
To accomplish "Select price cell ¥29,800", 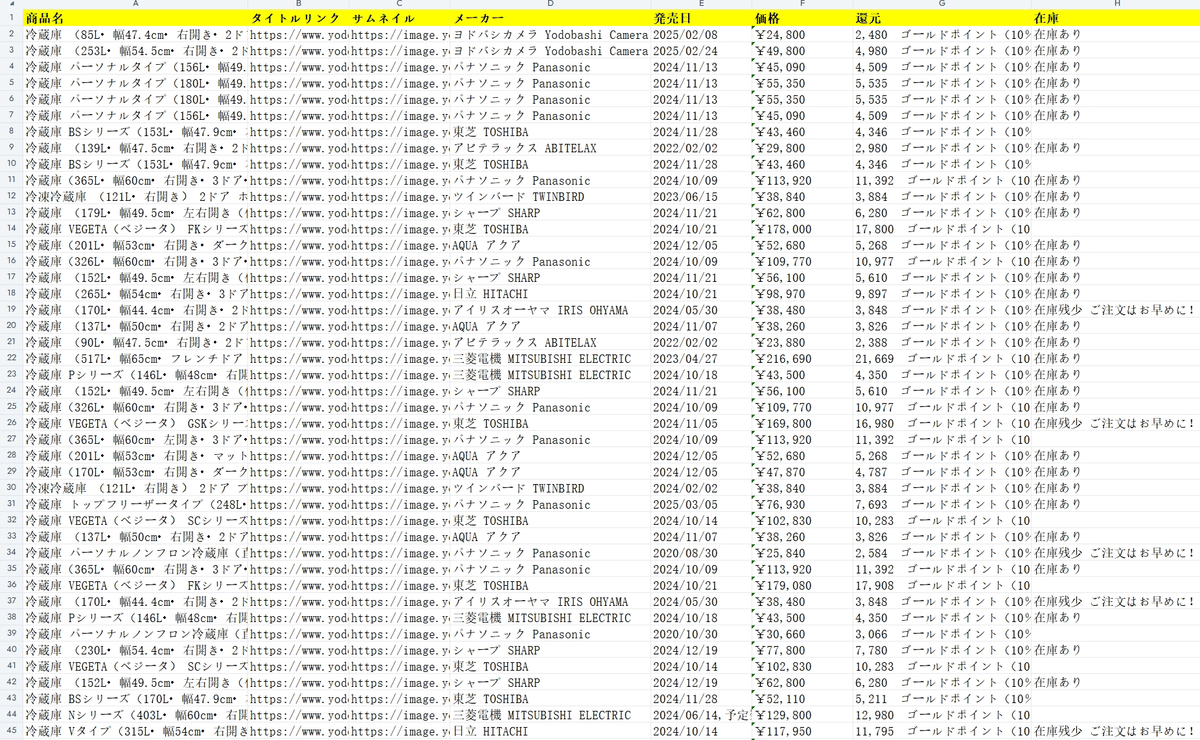I will point(802,148).
